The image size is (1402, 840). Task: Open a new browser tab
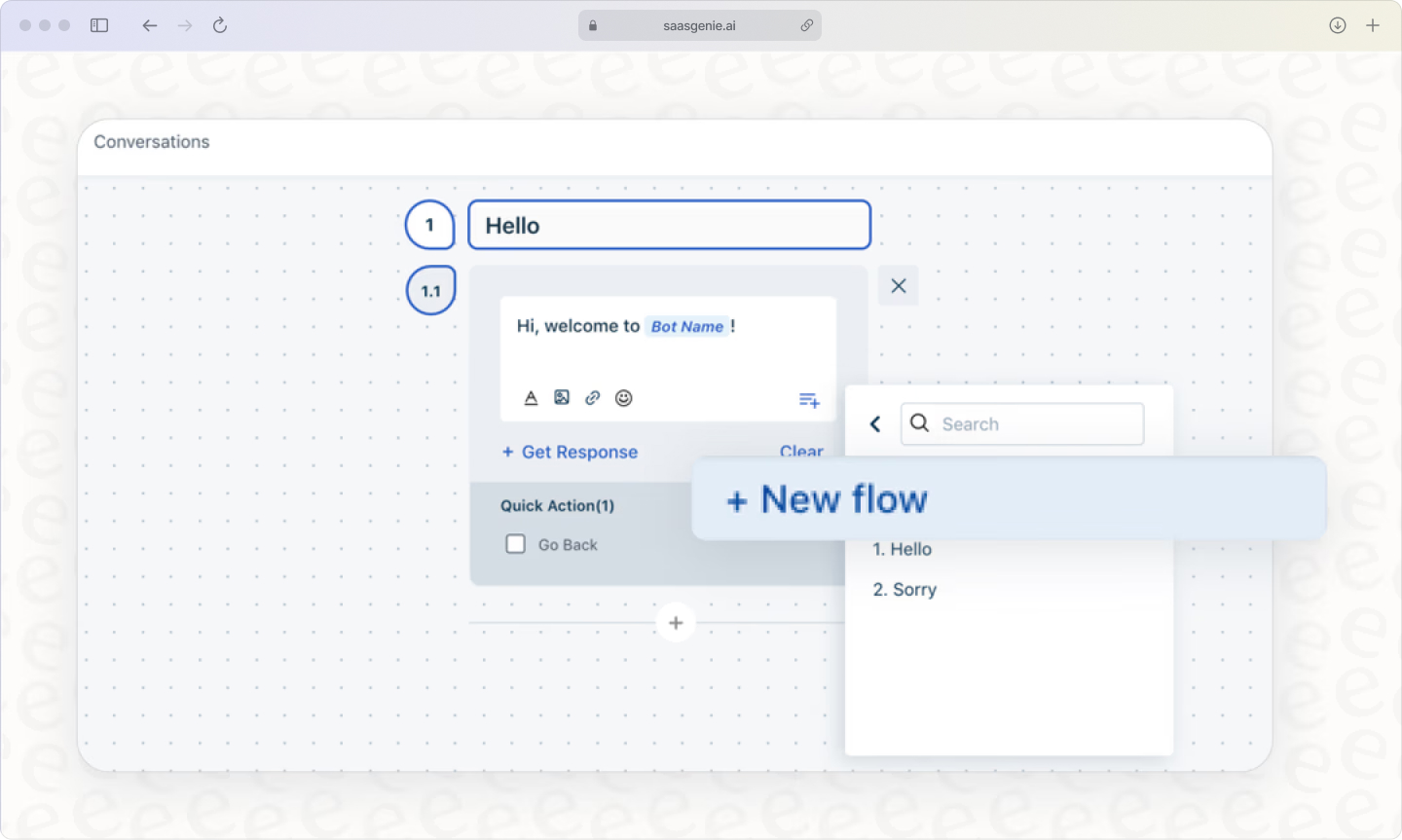click(1373, 25)
